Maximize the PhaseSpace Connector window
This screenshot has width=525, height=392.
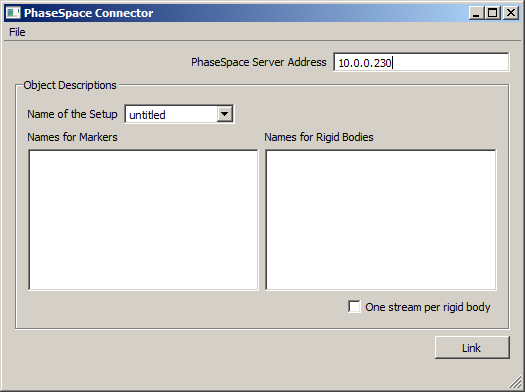493,13
